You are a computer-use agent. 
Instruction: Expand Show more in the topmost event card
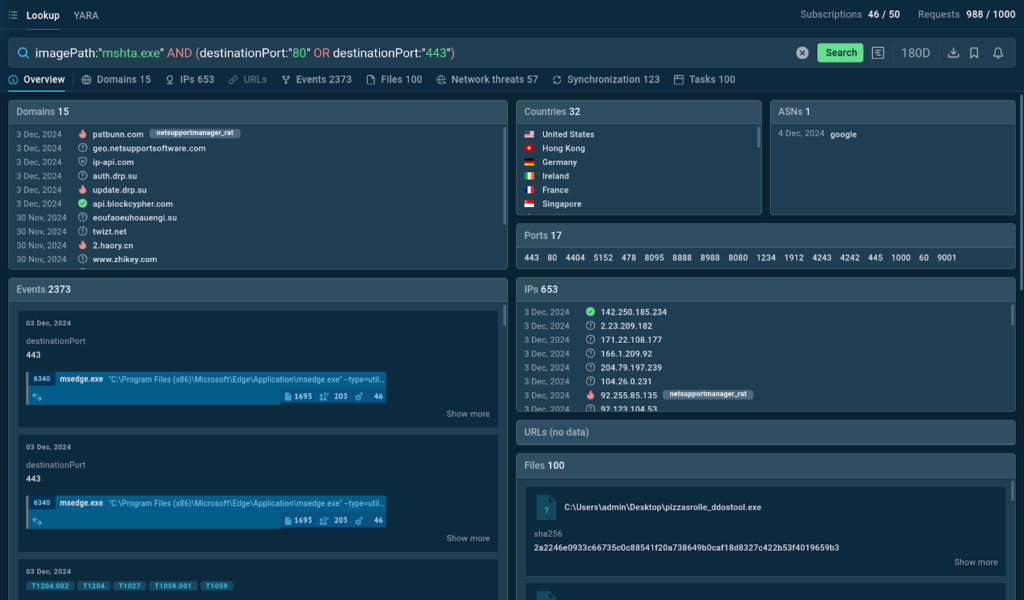(x=468, y=414)
